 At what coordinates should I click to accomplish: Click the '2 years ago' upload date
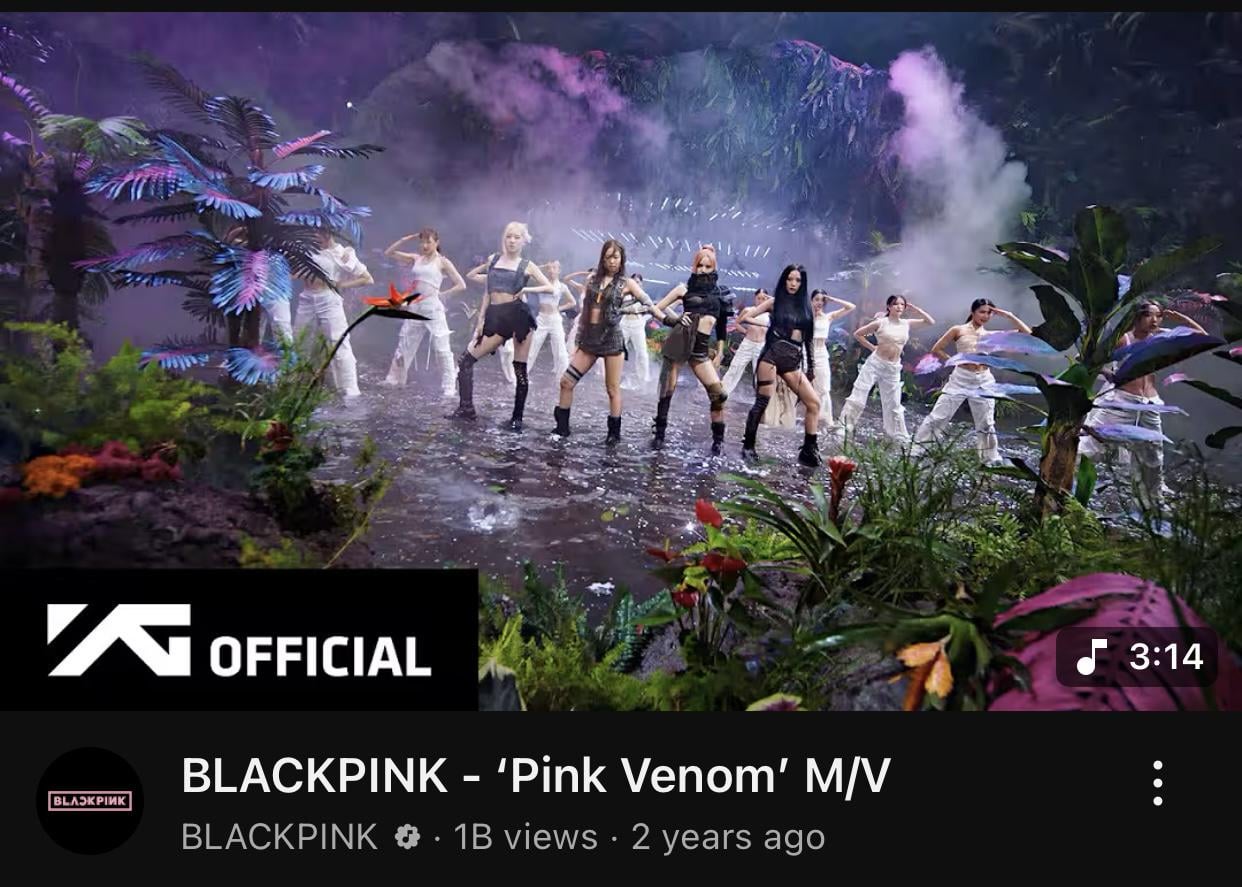[728, 837]
